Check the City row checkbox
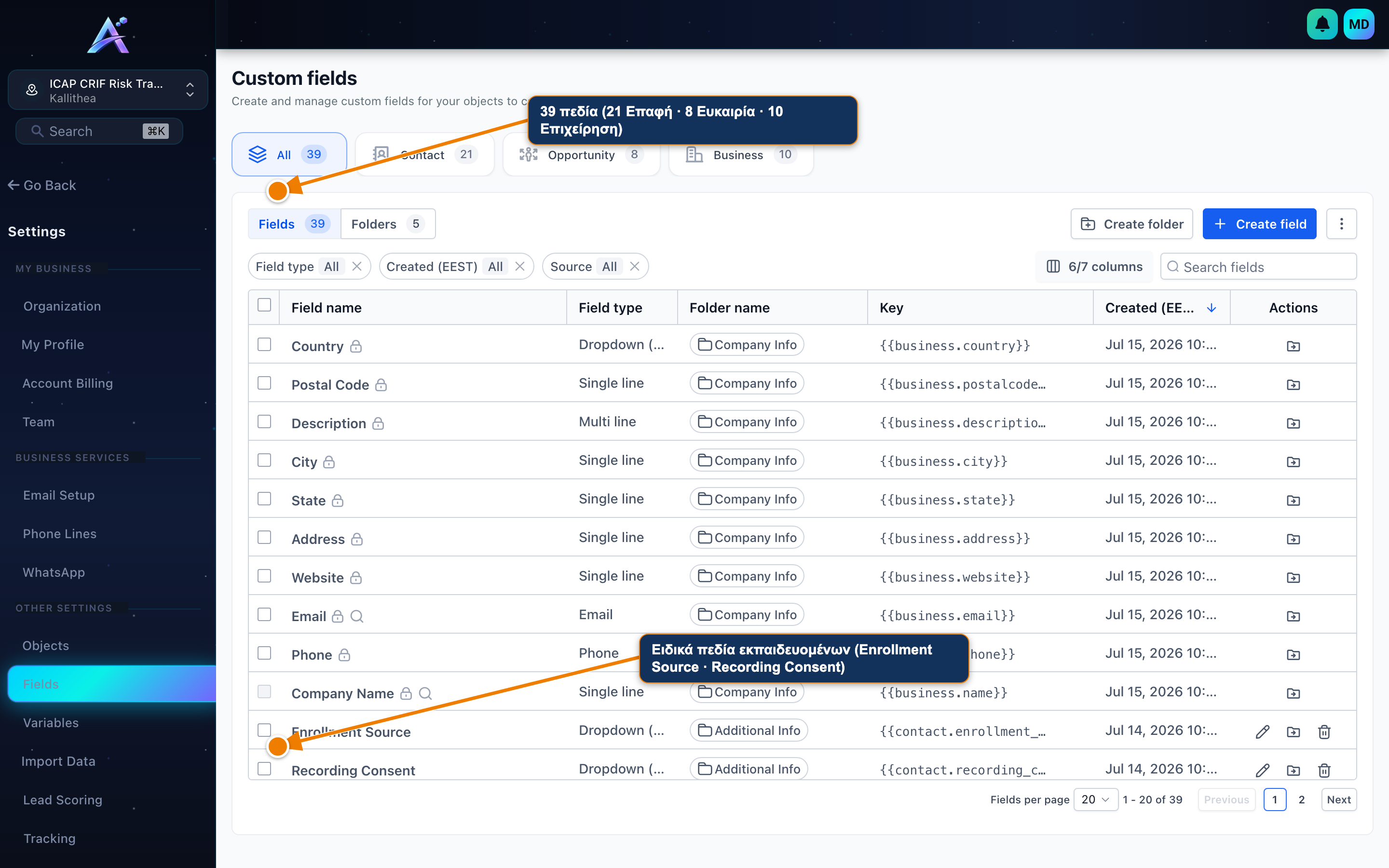 point(264,460)
